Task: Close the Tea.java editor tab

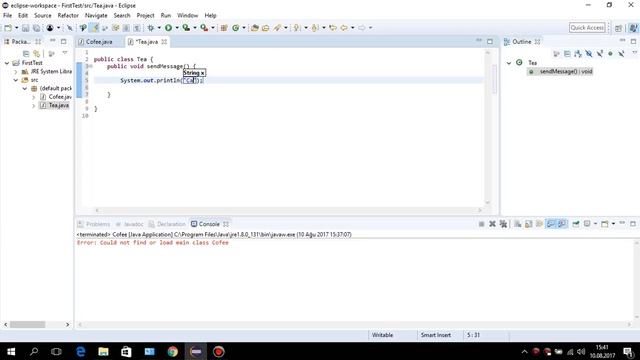Action: [x=164, y=42]
